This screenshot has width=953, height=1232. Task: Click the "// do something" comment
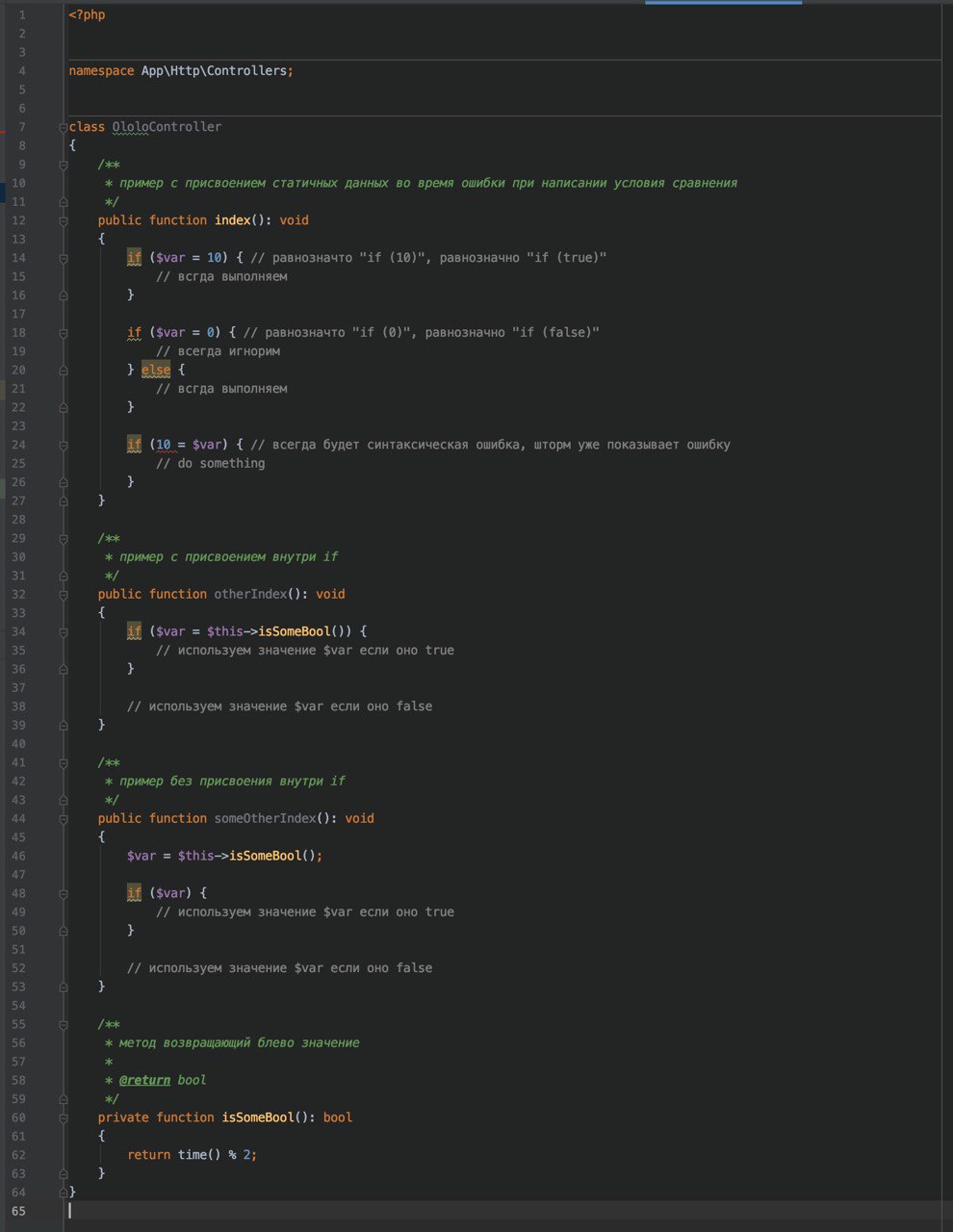coord(210,464)
